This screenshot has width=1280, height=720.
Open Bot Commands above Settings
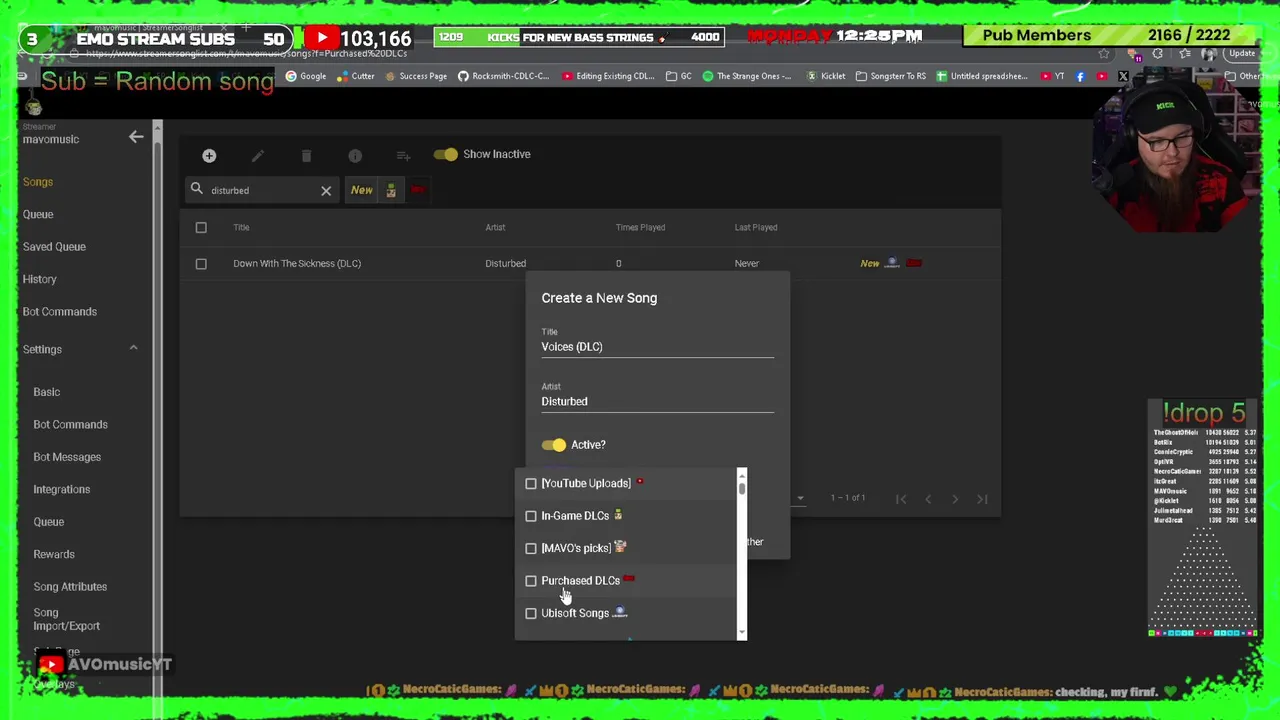tap(60, 312)
